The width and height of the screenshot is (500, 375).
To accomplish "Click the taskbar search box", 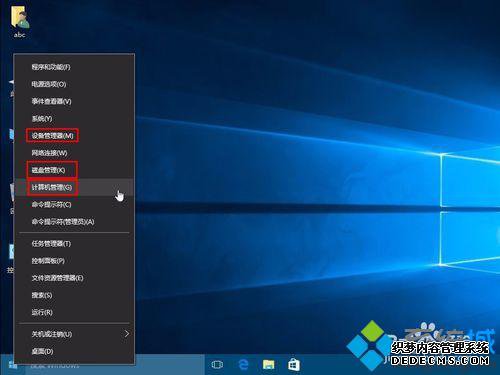I will [x=114, y=365].
